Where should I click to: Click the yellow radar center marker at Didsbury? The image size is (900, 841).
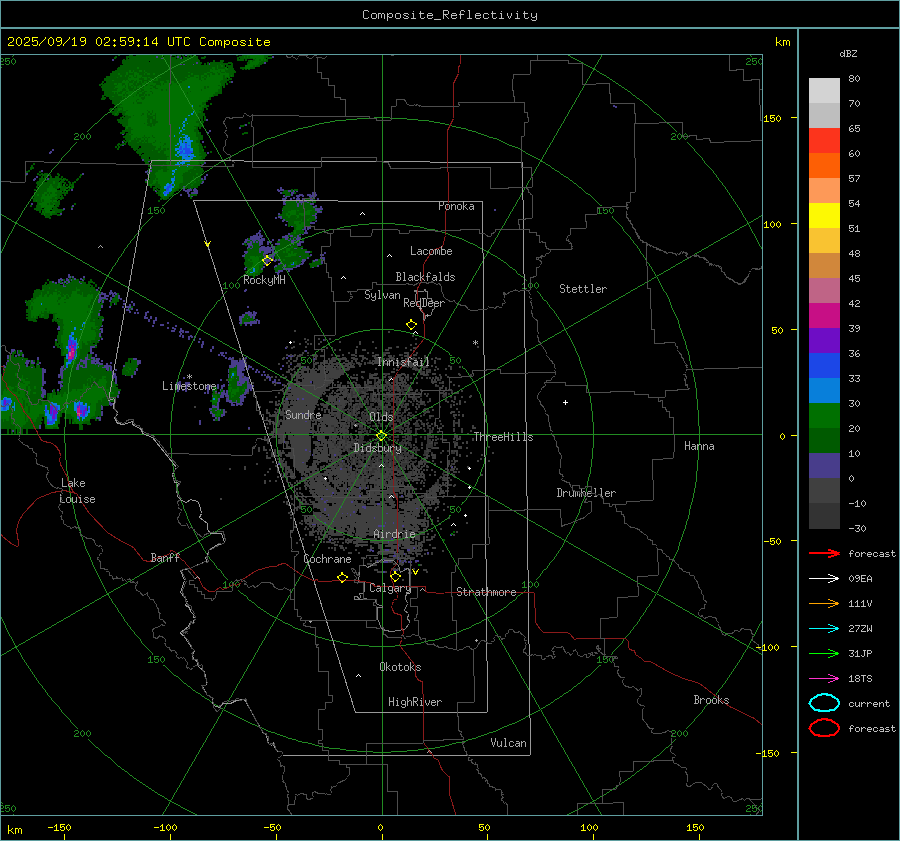click(381, 435)
